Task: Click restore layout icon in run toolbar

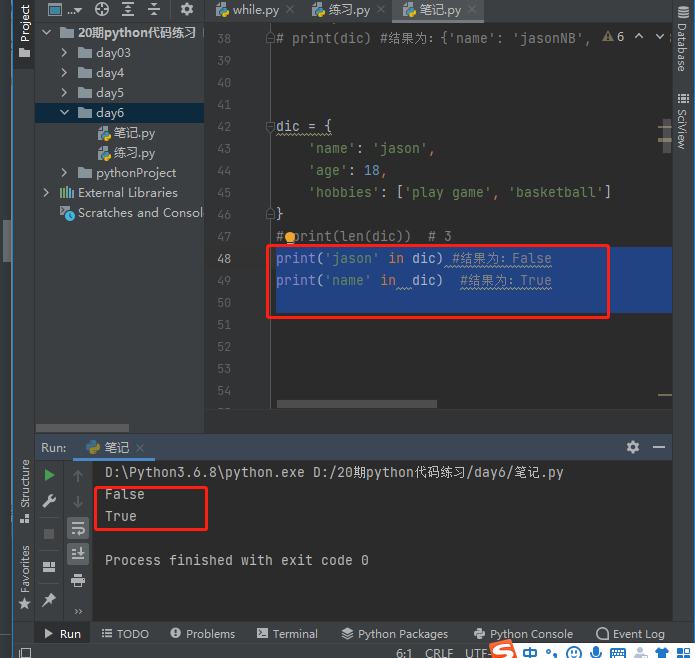Action: 49,567
